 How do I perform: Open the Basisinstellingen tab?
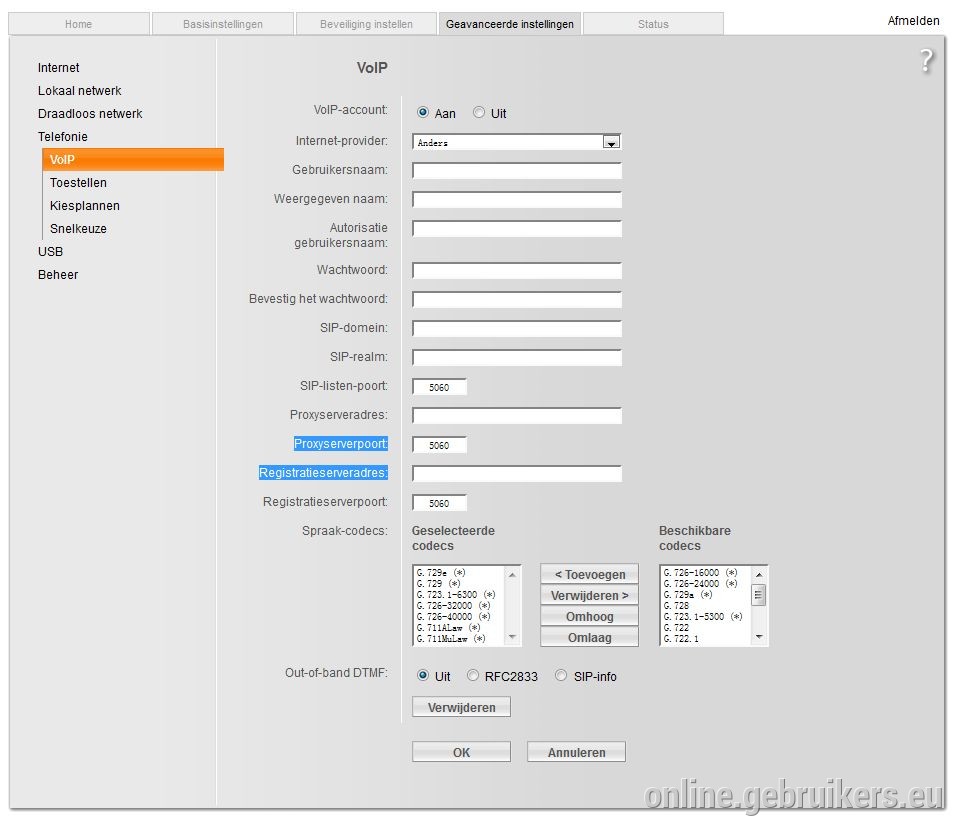pyautogui.click(x=223, y=24)
